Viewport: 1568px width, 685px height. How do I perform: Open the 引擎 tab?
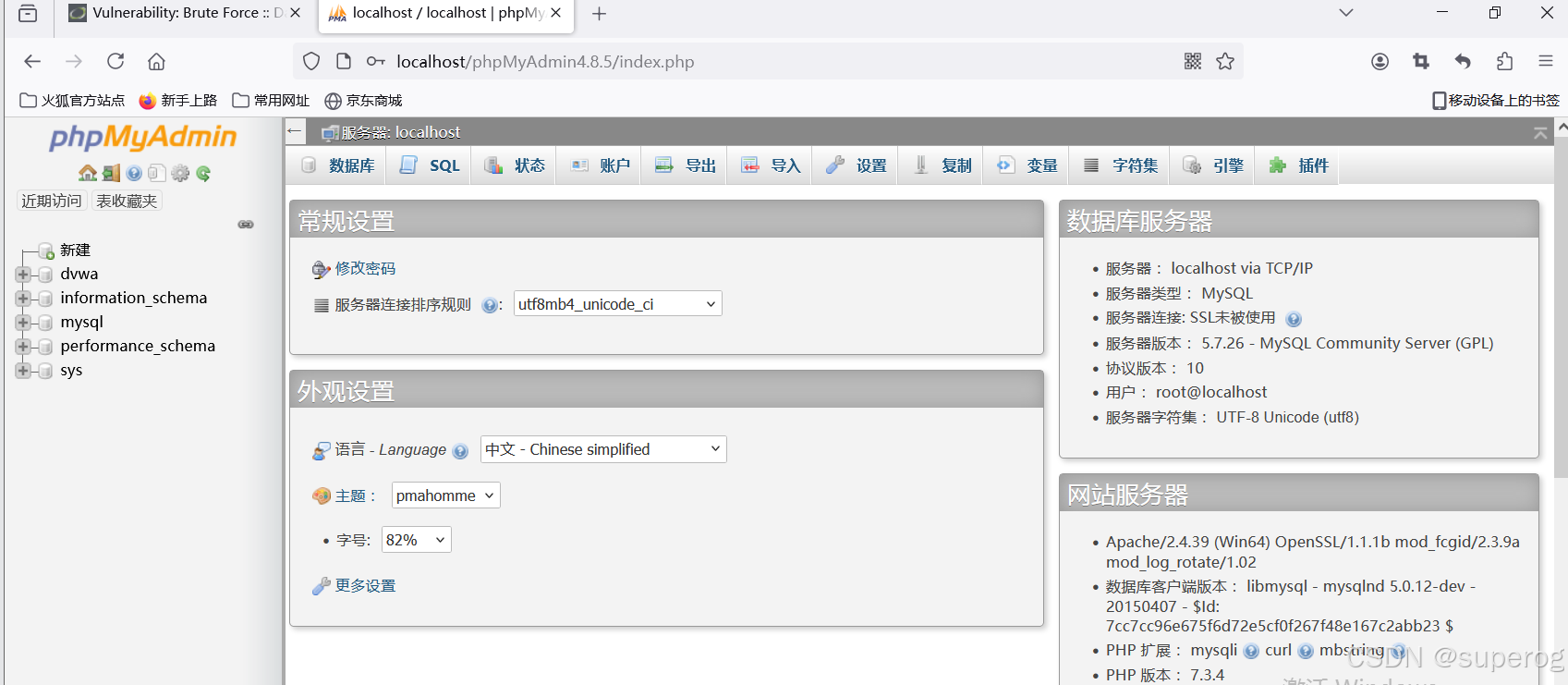(x=1213, y=165)
